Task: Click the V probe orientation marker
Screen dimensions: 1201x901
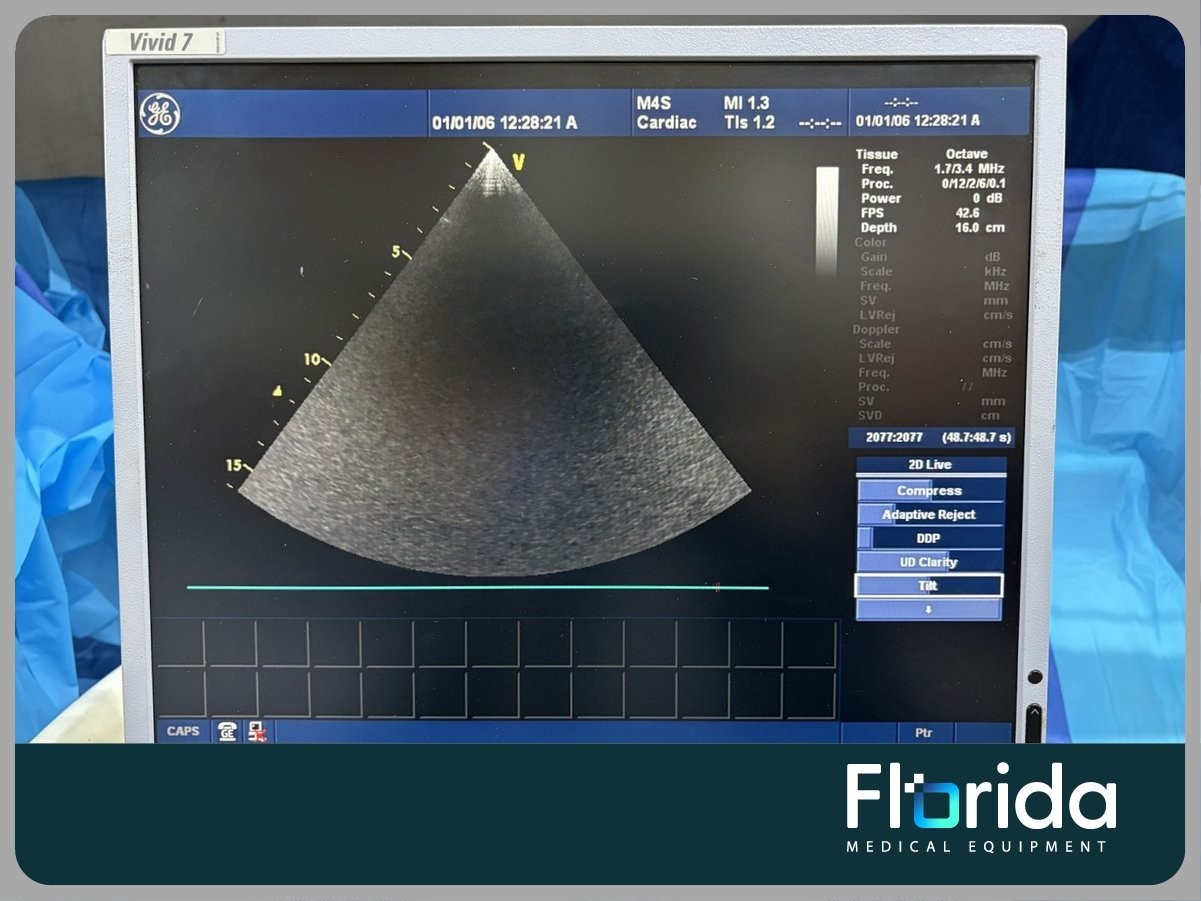Action: (x=518, y=162)
